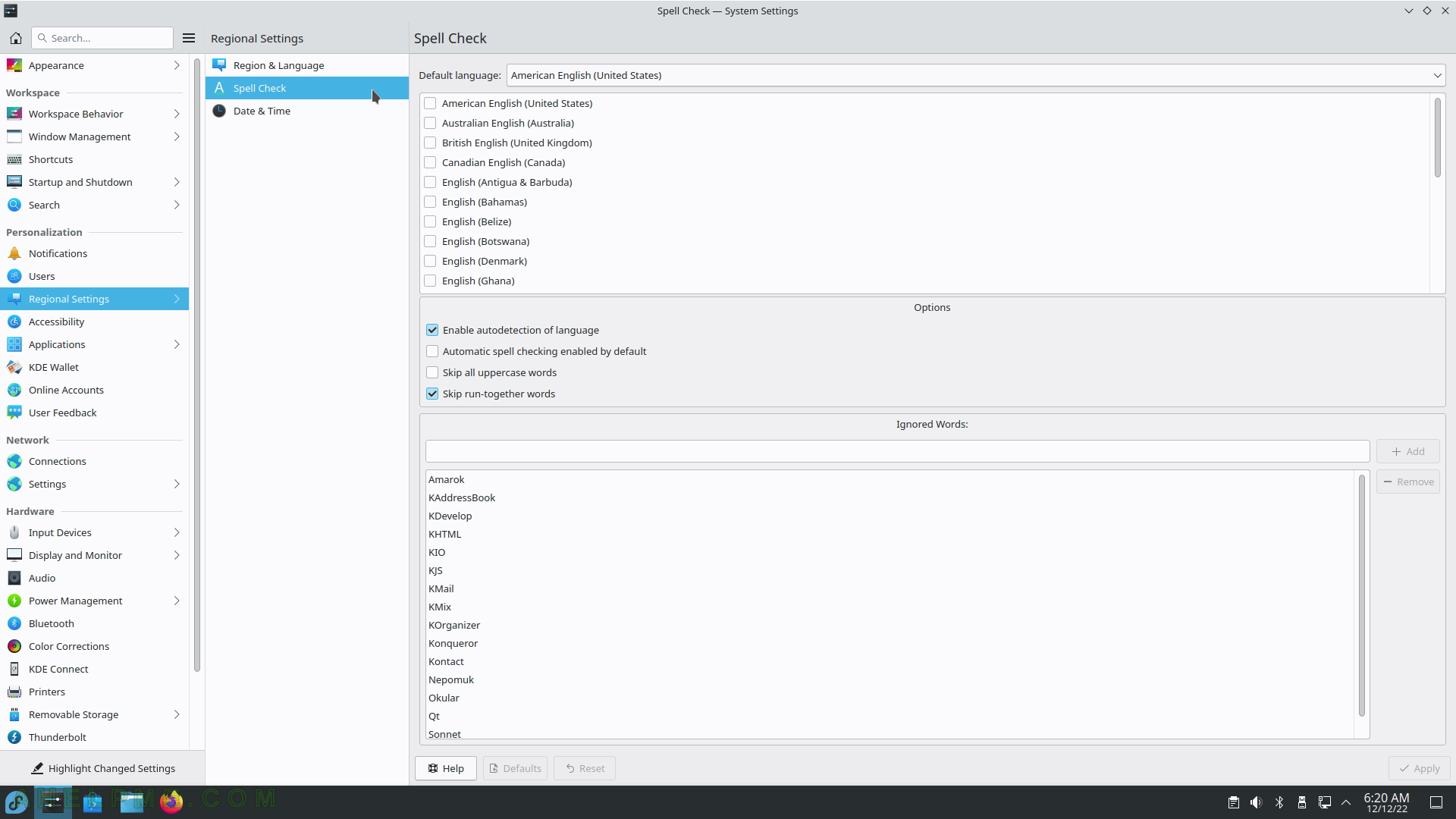The image size is (1456, 819).
Task: Click Remove ignored word button
Action: point(1408,482)
